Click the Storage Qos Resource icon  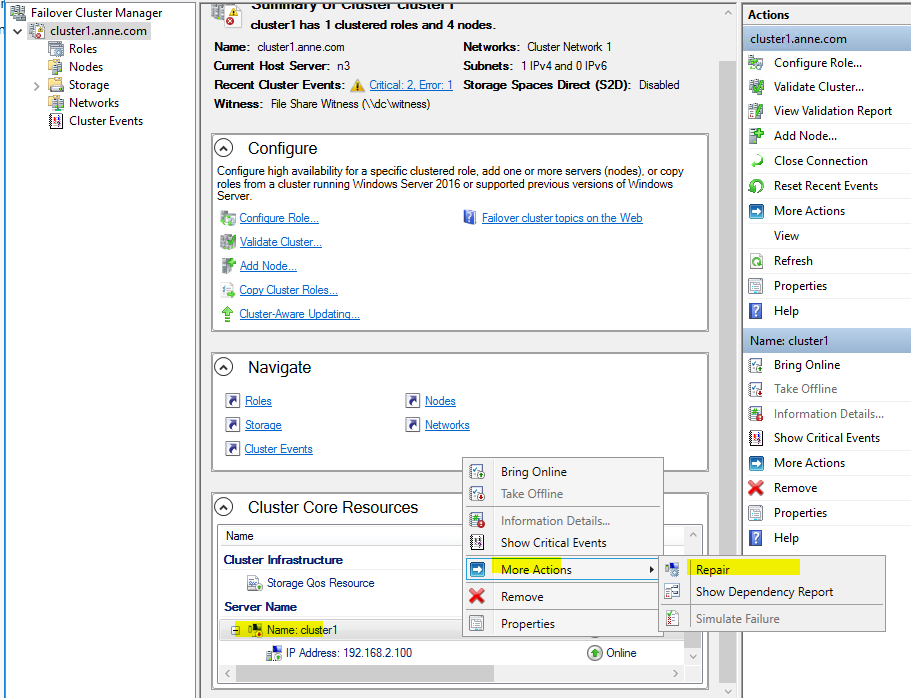coord(254,583)
